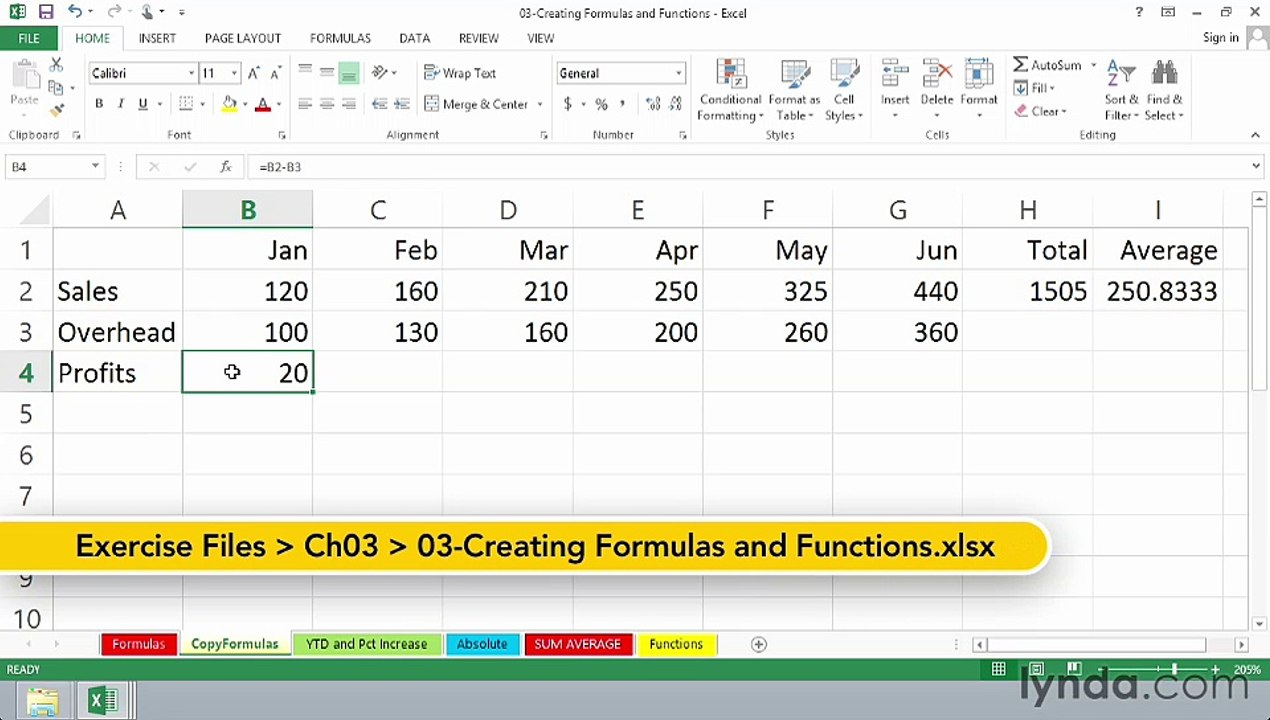The width and height of the screenshot is (1270, 720).
Task: Open the SUM AVERAGE sheet tab
Action: point(577,644)
